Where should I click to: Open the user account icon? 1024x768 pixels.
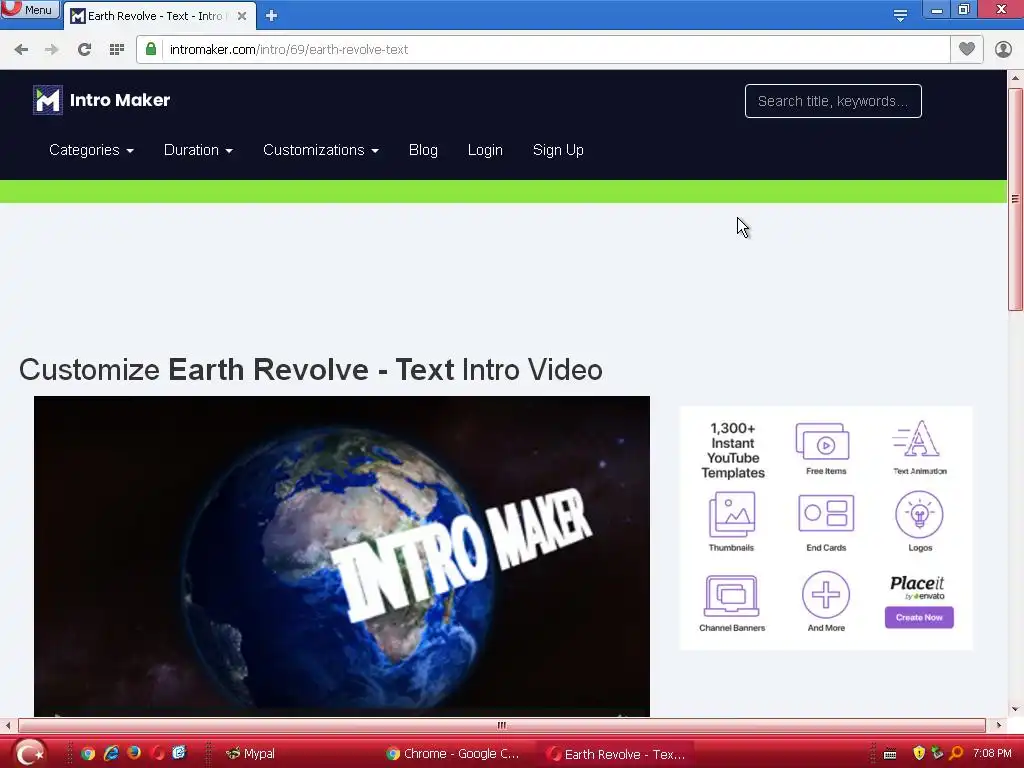[x=1003, y=50]
